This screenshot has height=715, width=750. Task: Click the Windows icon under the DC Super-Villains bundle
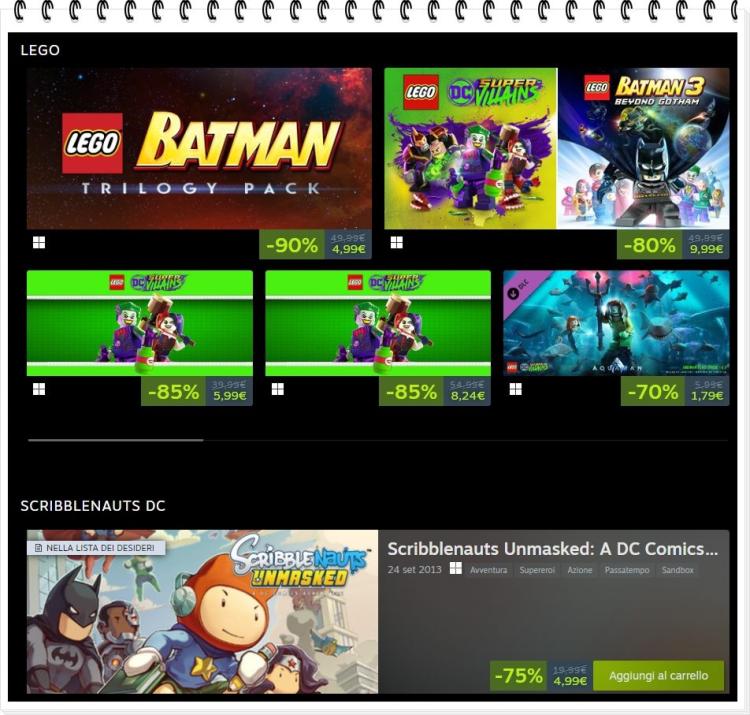[397, 243]
